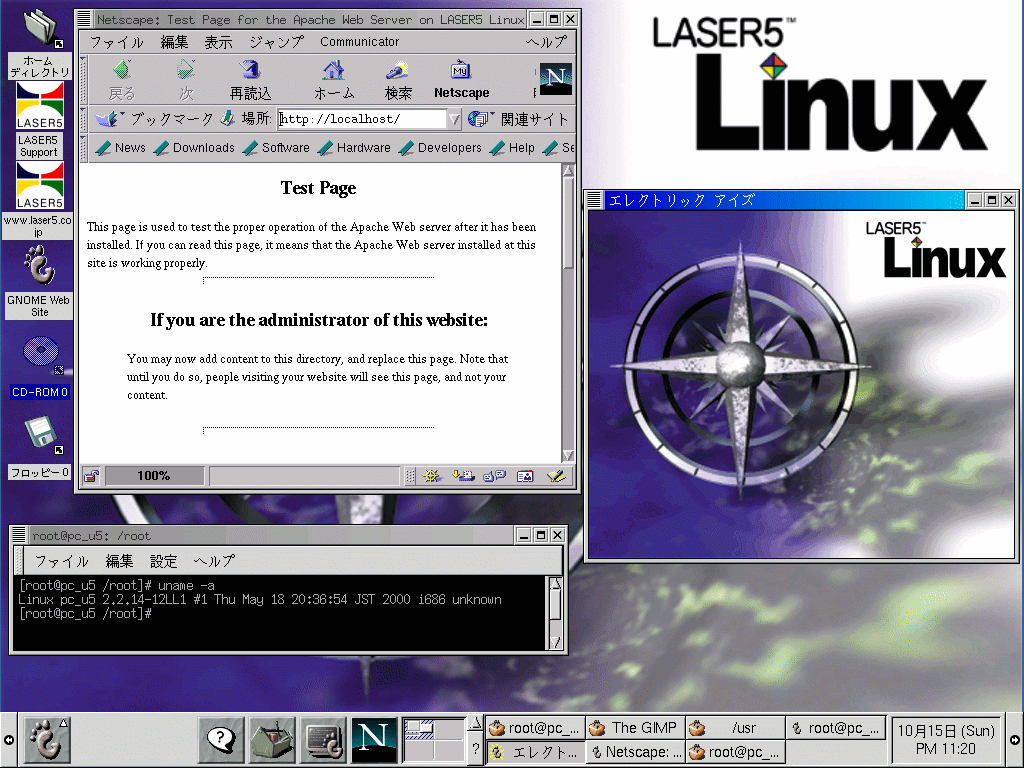
Task: Click the panel clock showing PM 11:20
Action: (x=946, y=739)
